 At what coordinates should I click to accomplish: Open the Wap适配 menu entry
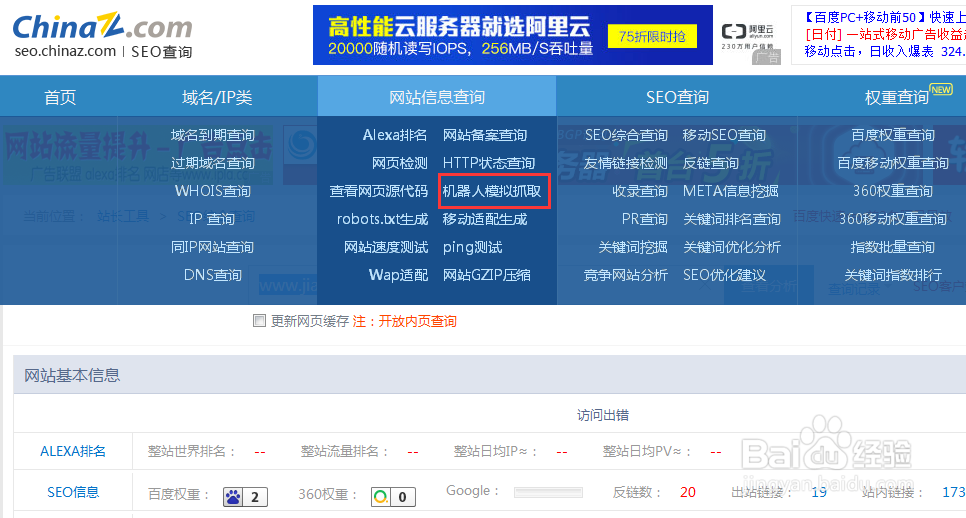398,275
